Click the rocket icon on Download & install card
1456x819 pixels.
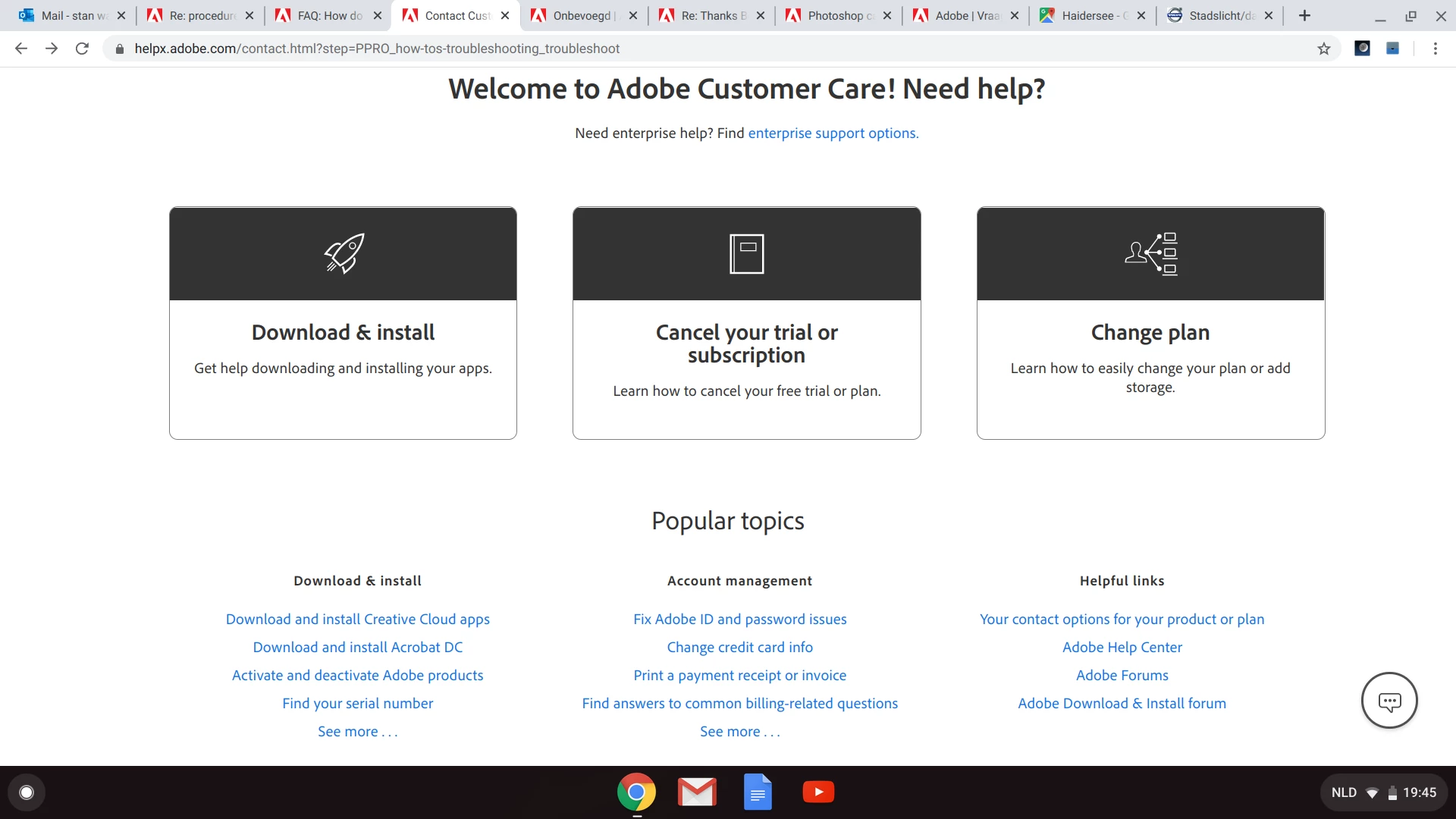pos(344,253)
